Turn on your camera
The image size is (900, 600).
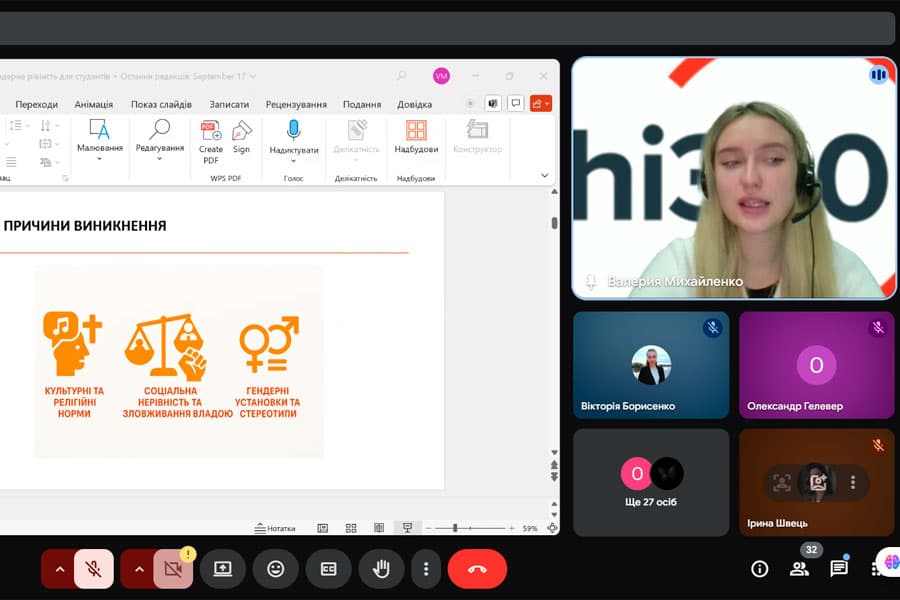173,569
